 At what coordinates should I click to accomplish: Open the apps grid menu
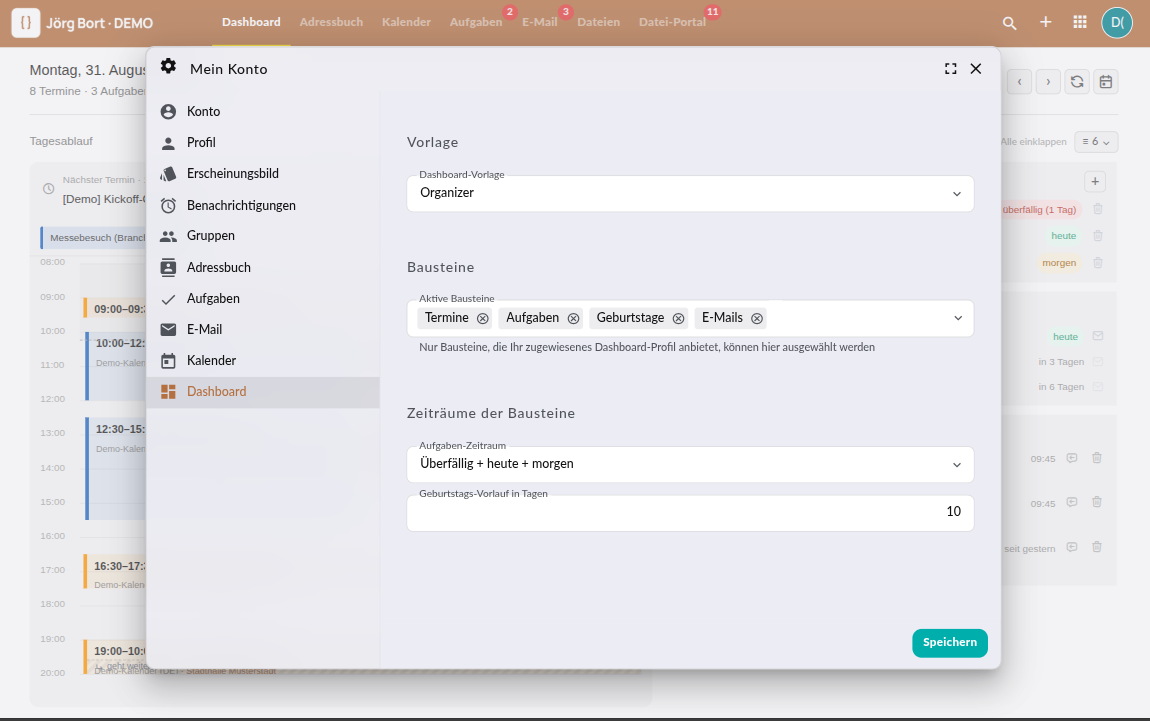pos(1080,22)
